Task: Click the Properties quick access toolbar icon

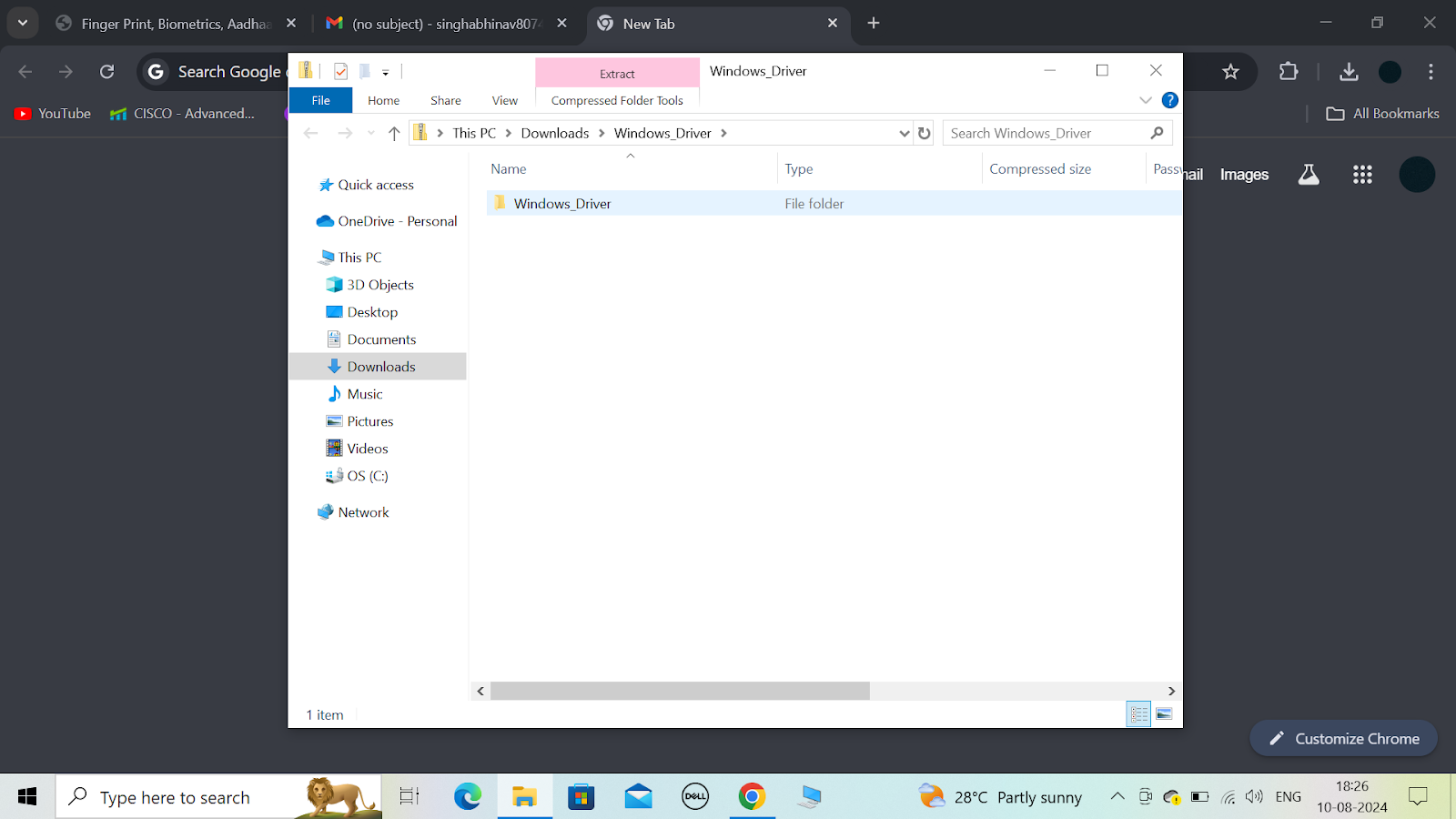Action: (x=340, y=71)
